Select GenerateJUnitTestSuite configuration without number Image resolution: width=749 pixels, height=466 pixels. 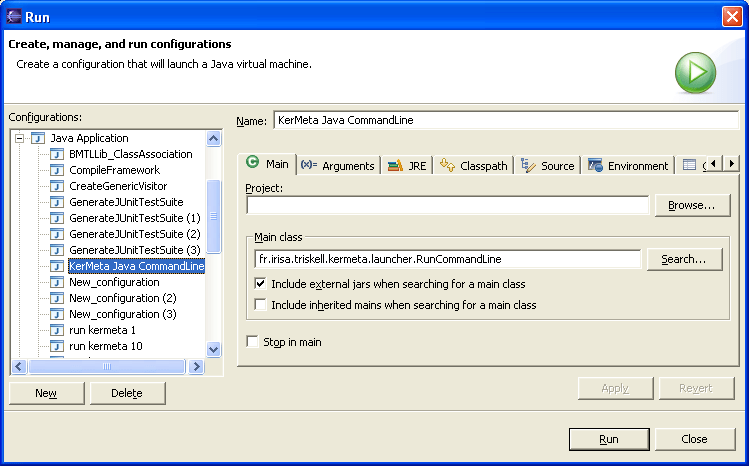click(x=126, y=202)
